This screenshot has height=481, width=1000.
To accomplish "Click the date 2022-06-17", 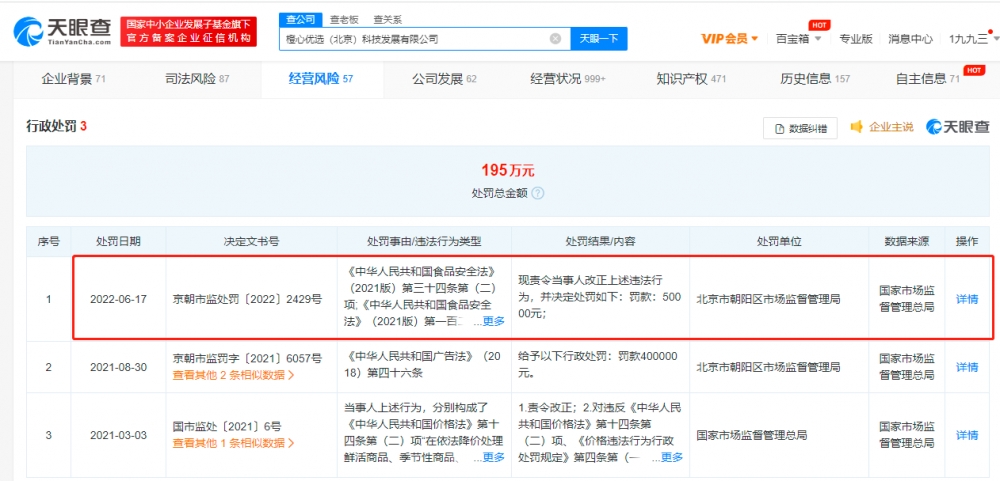I will point(119,299).
